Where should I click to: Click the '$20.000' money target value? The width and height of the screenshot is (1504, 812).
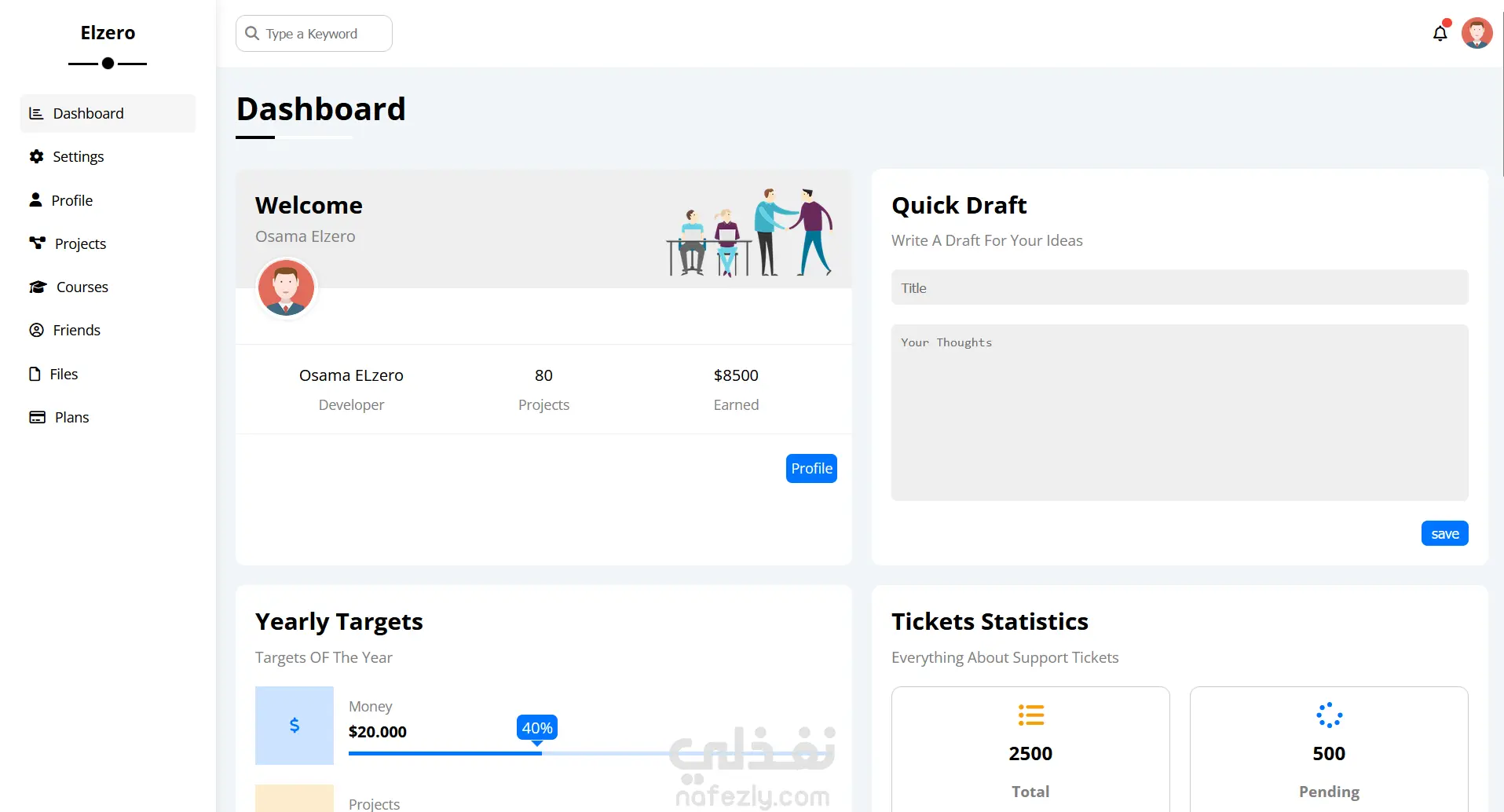378,732
